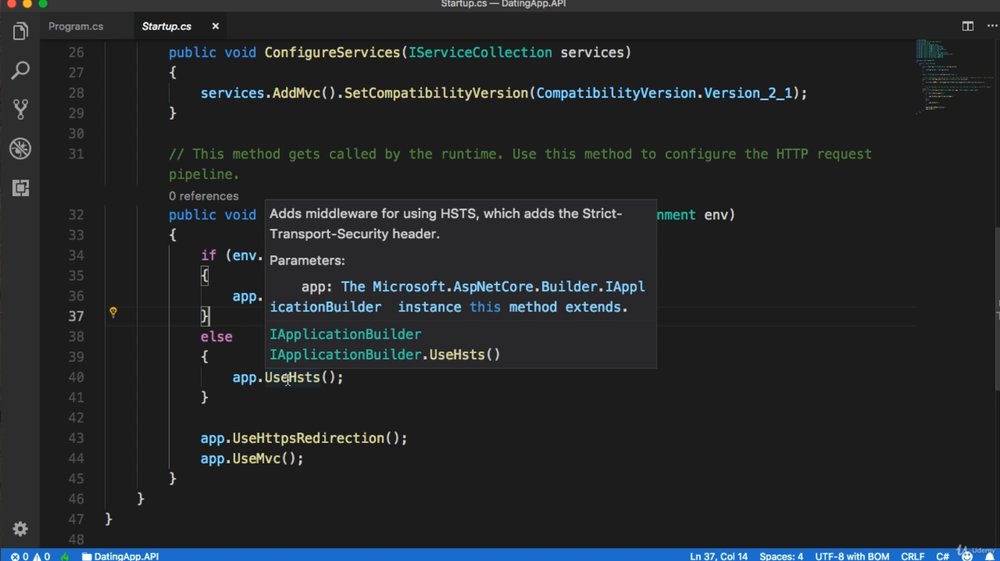Open the Source Control view
The image size is (1000, 561).
point(20,109)
